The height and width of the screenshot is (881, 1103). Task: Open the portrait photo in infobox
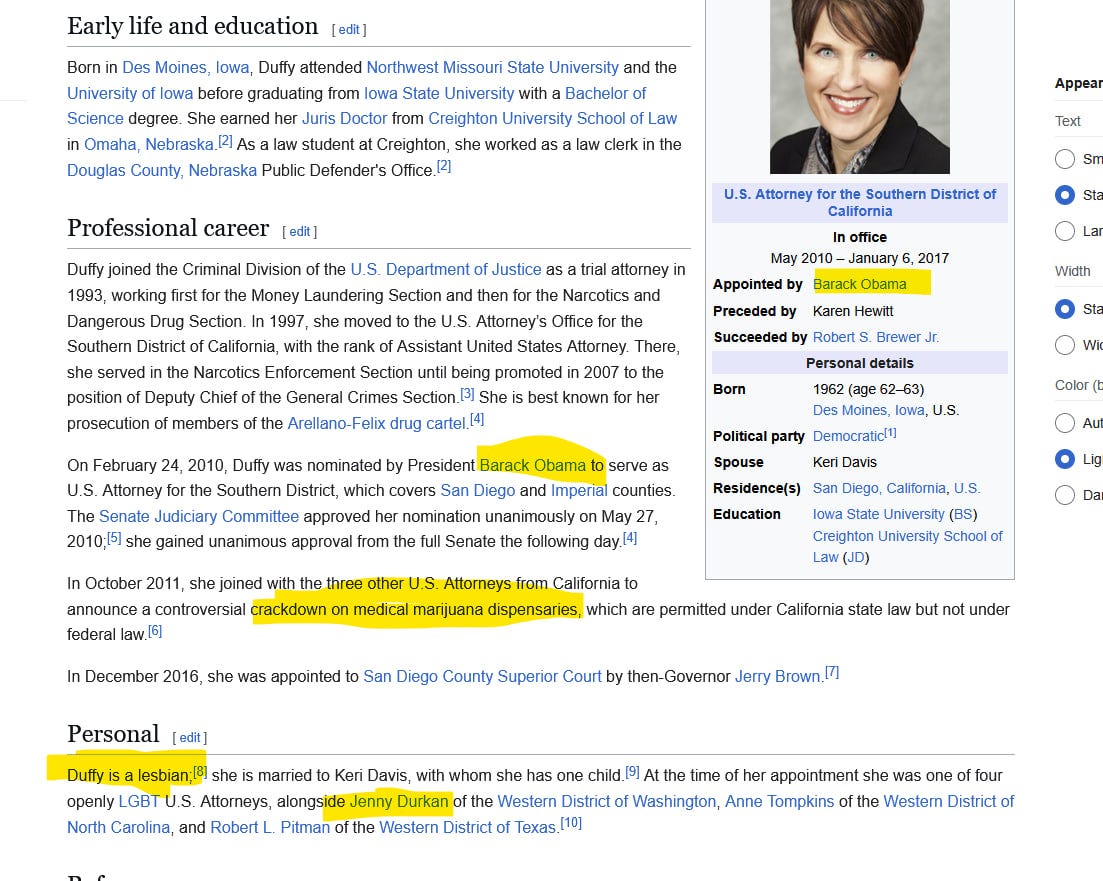(860, 87)
